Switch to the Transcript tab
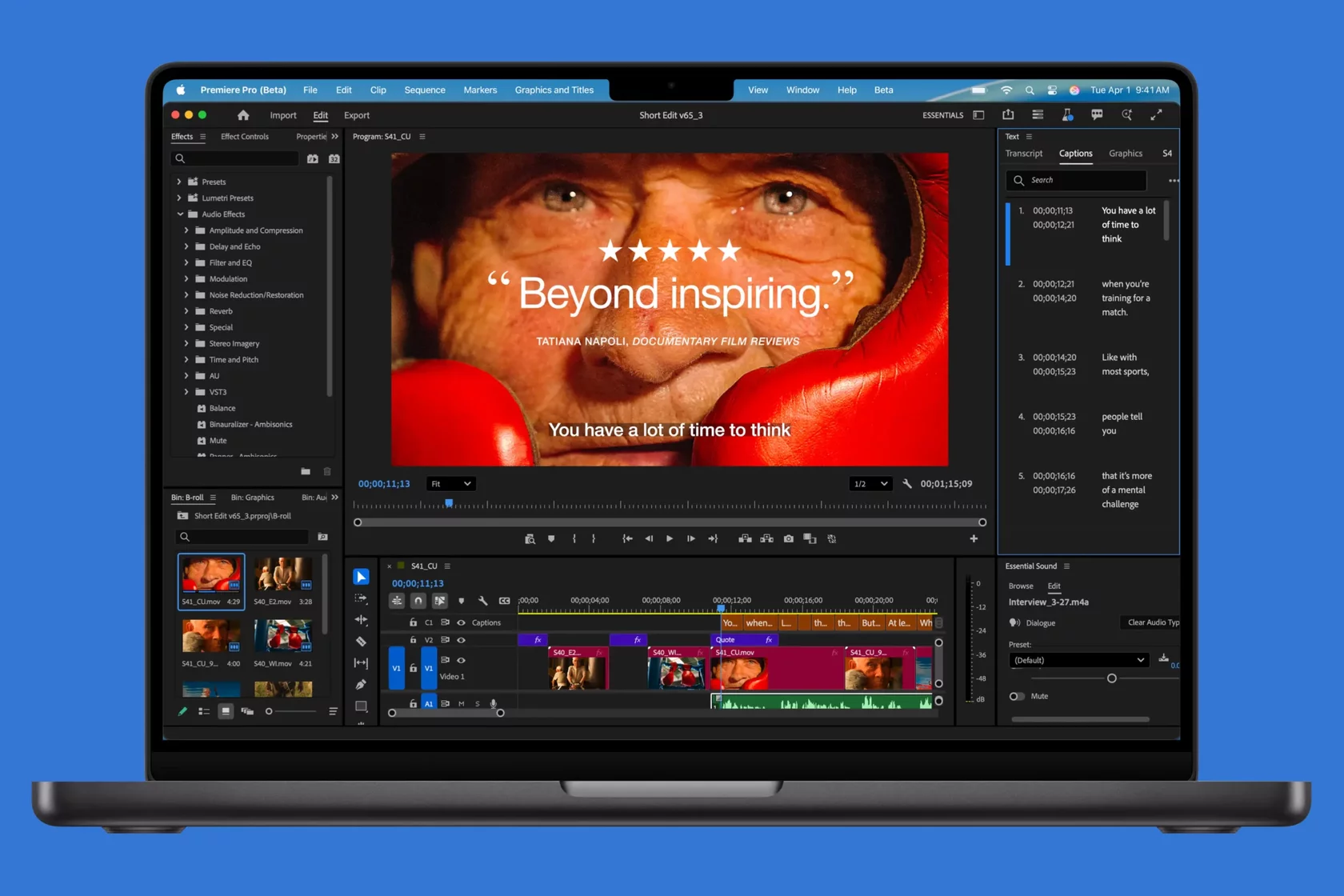Screen dimensions: 1344x896 (x=1024, y=154)
